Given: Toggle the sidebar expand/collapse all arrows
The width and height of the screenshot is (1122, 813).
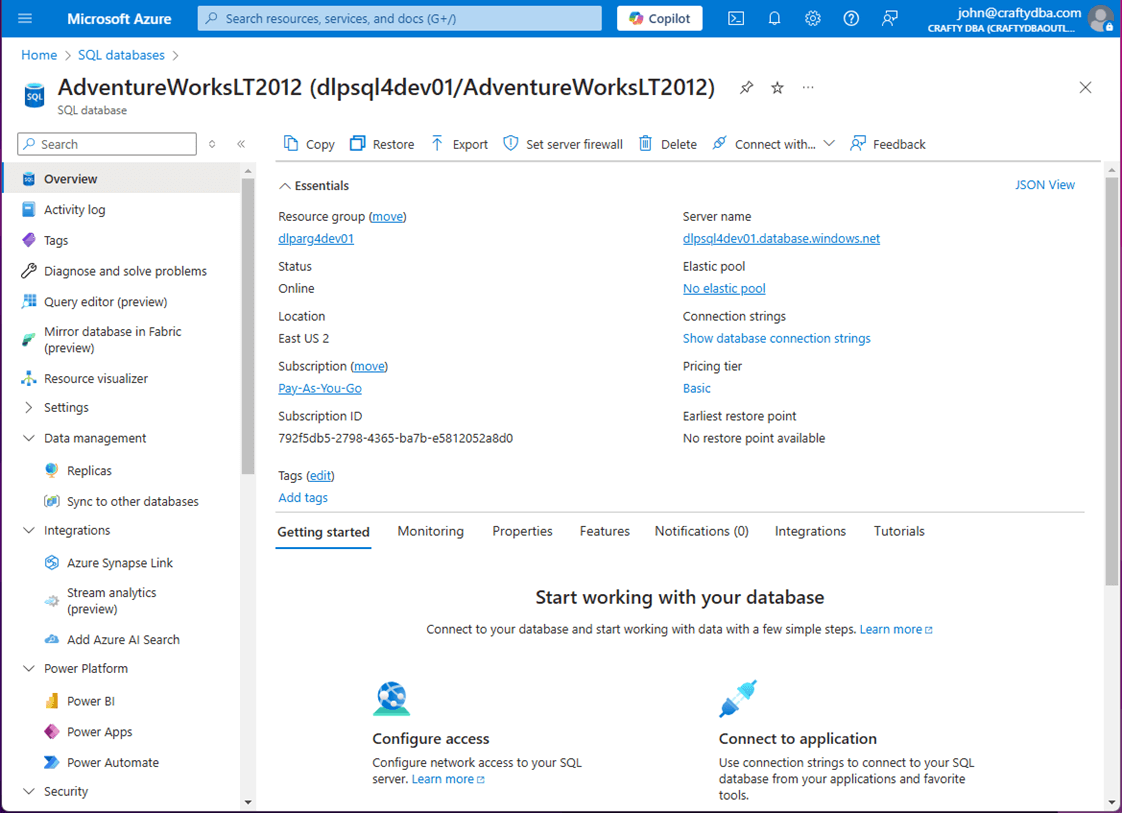Looking at the screenshot, I should click(212, 144).
